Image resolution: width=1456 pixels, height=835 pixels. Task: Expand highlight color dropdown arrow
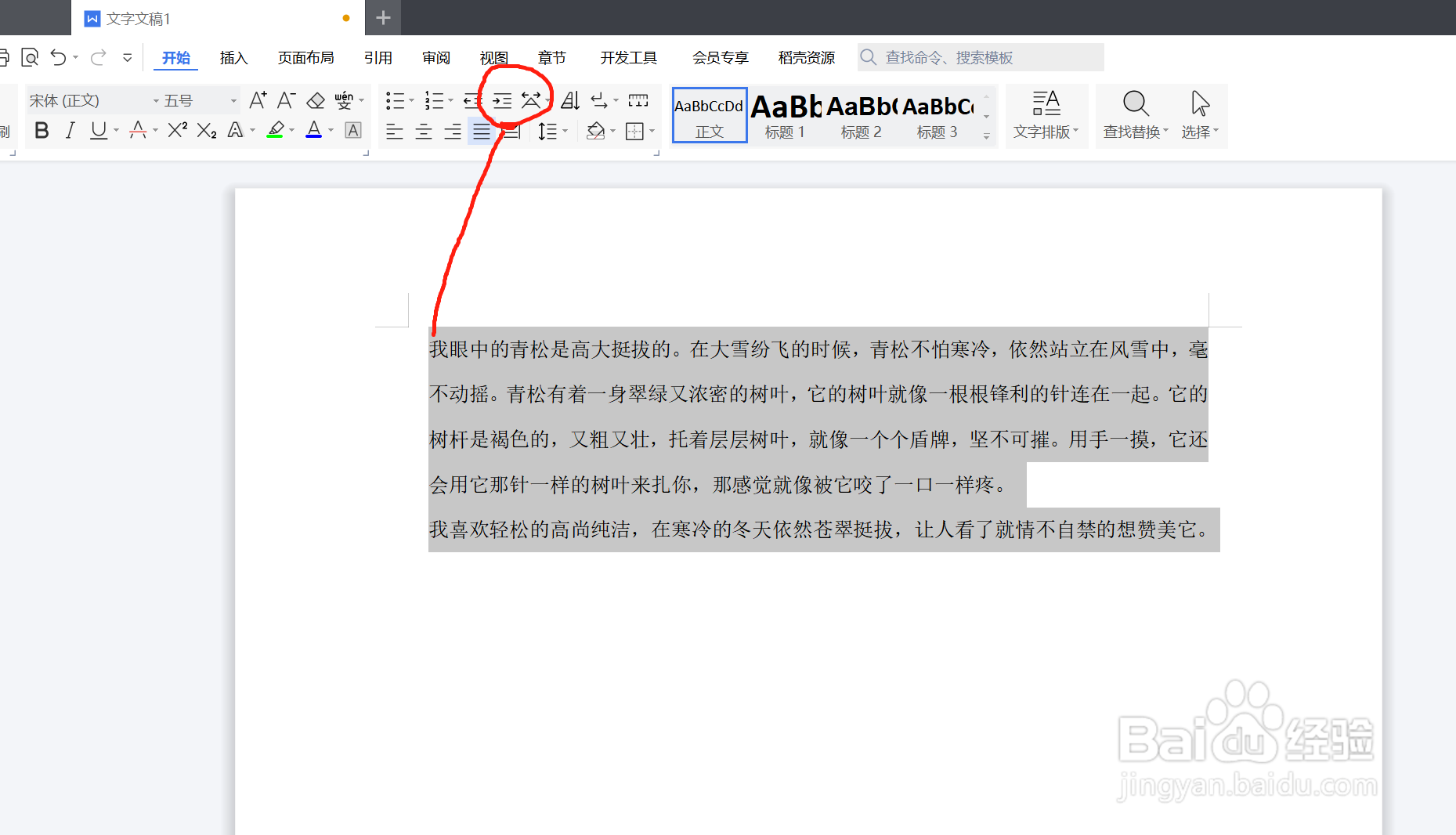coord(292,131)
